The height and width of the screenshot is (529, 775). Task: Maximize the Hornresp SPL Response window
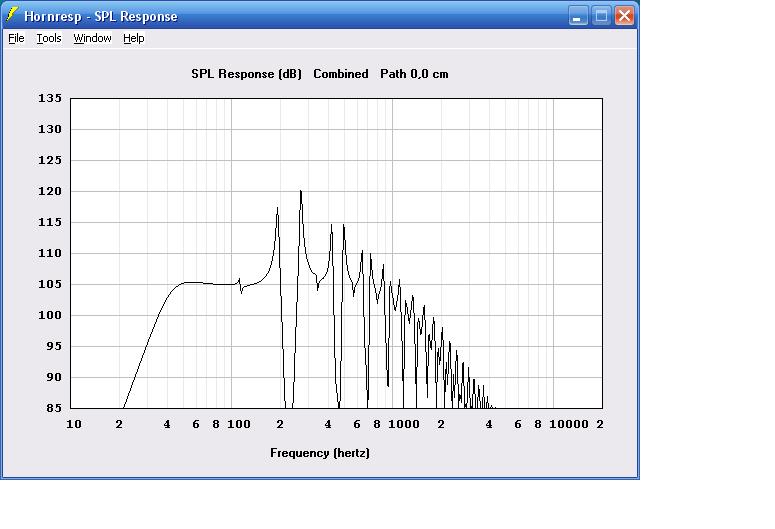tap(601, 16)
